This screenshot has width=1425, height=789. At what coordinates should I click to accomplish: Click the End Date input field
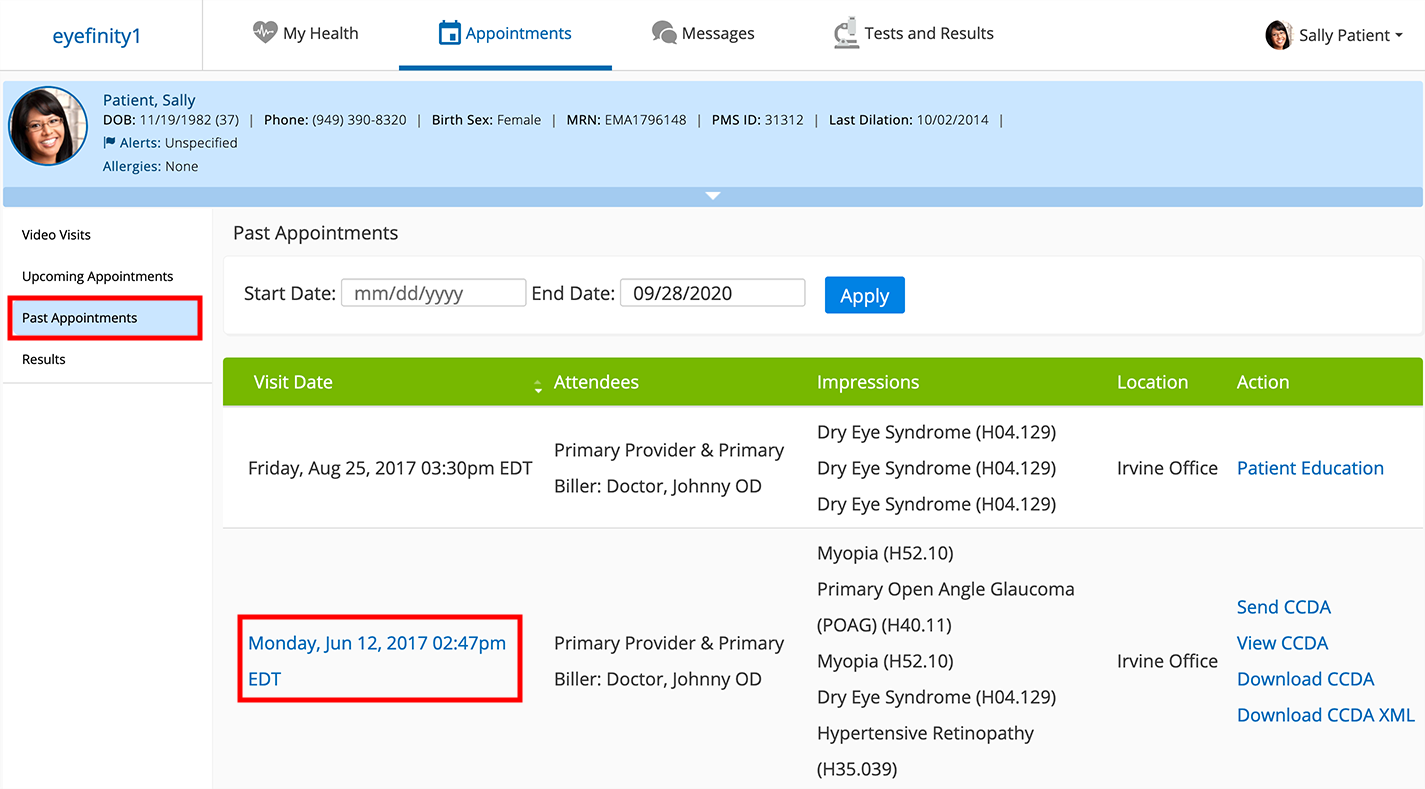(712, 293)
